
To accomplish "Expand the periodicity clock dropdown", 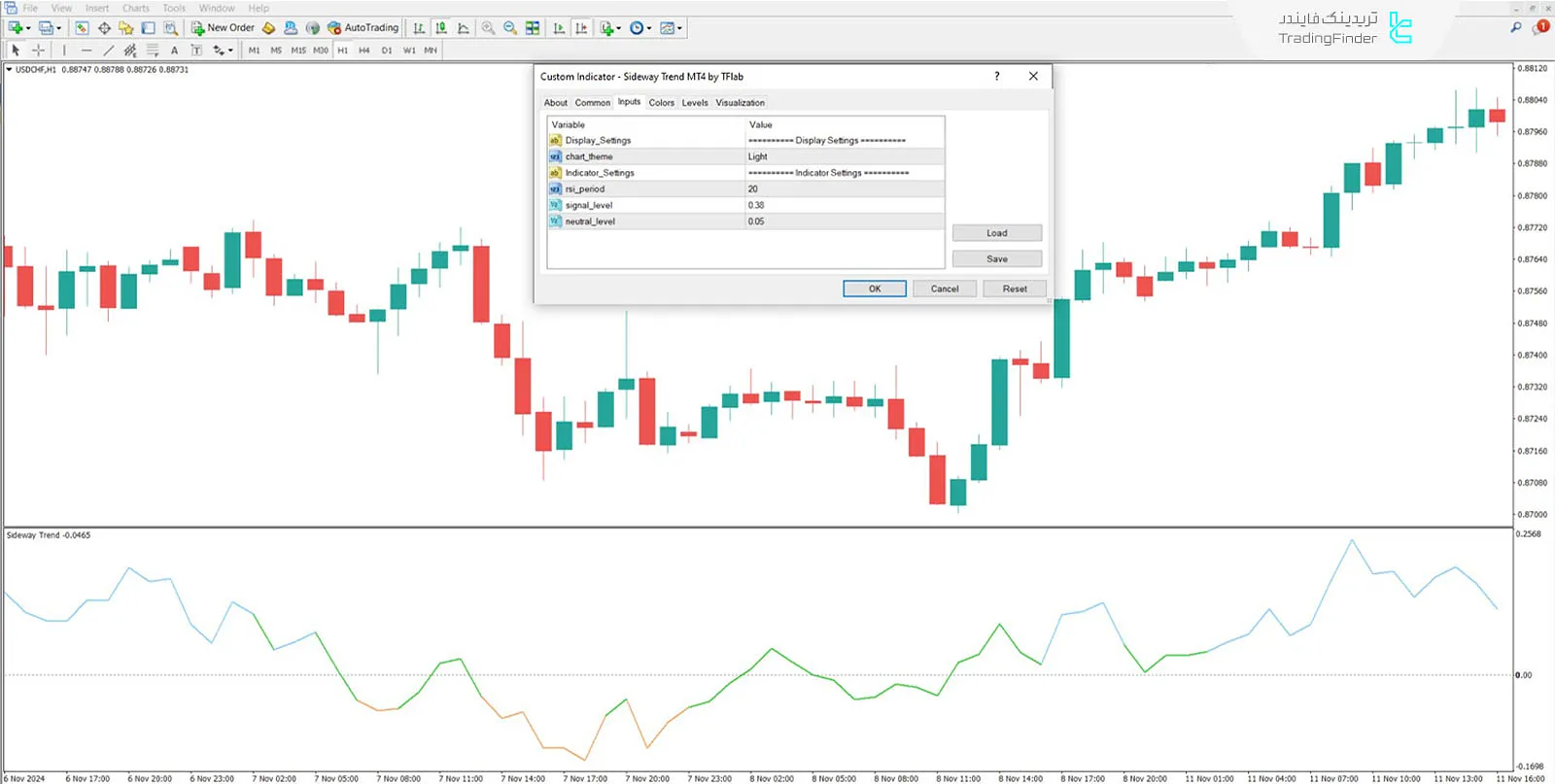I will point(649,28).
